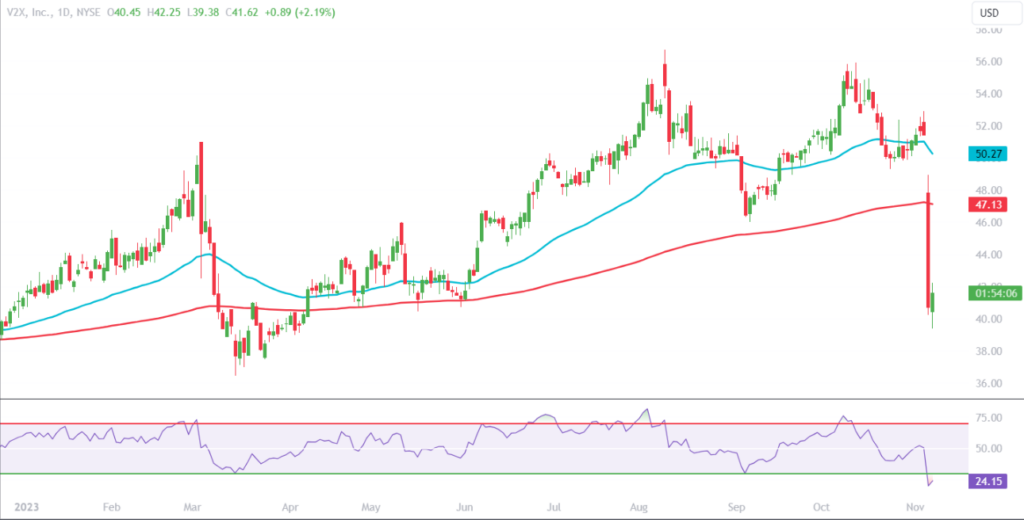
Task: Open the USD currency selector
Action: (x=995, y=12)
